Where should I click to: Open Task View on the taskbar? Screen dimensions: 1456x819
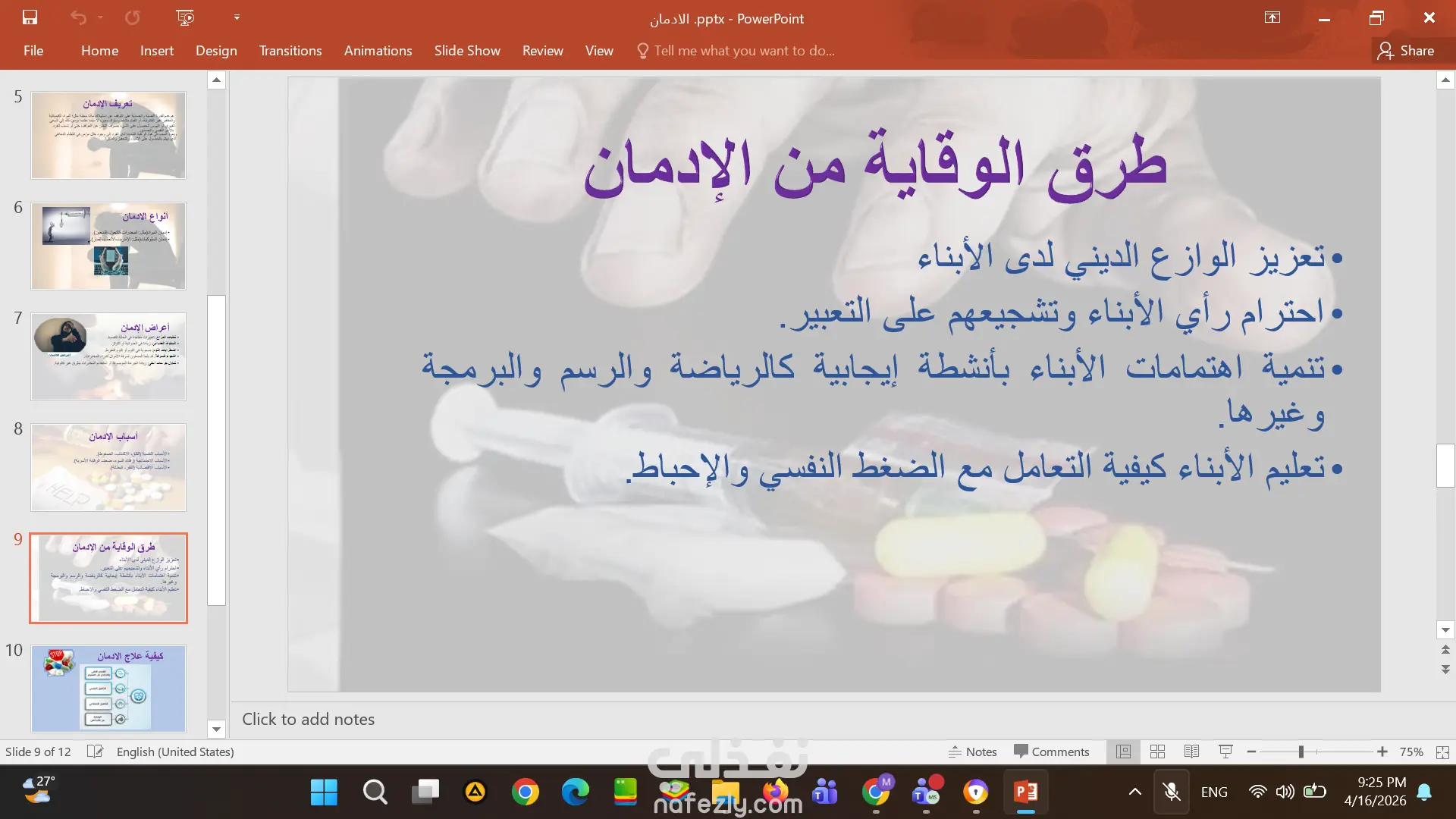pos(425,792)
